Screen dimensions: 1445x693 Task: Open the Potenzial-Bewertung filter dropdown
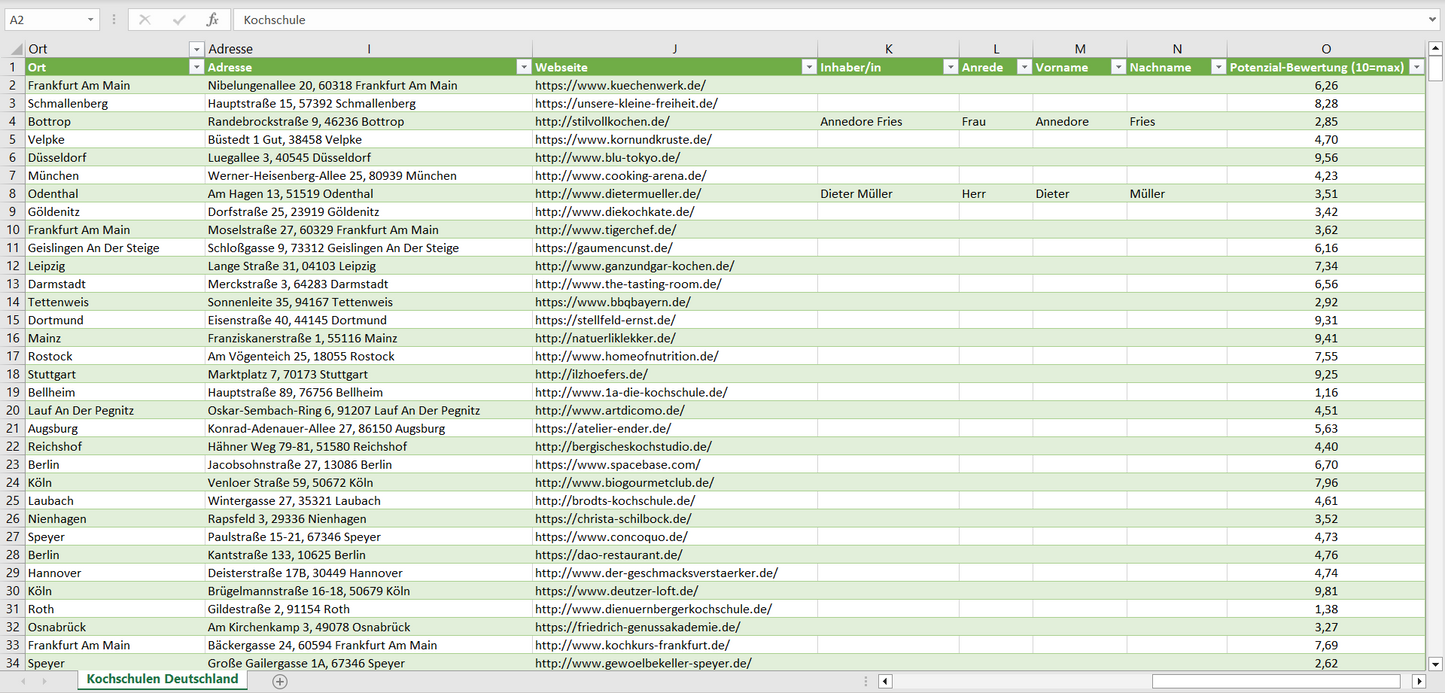pyautogui.click(x=1416, y=67)
